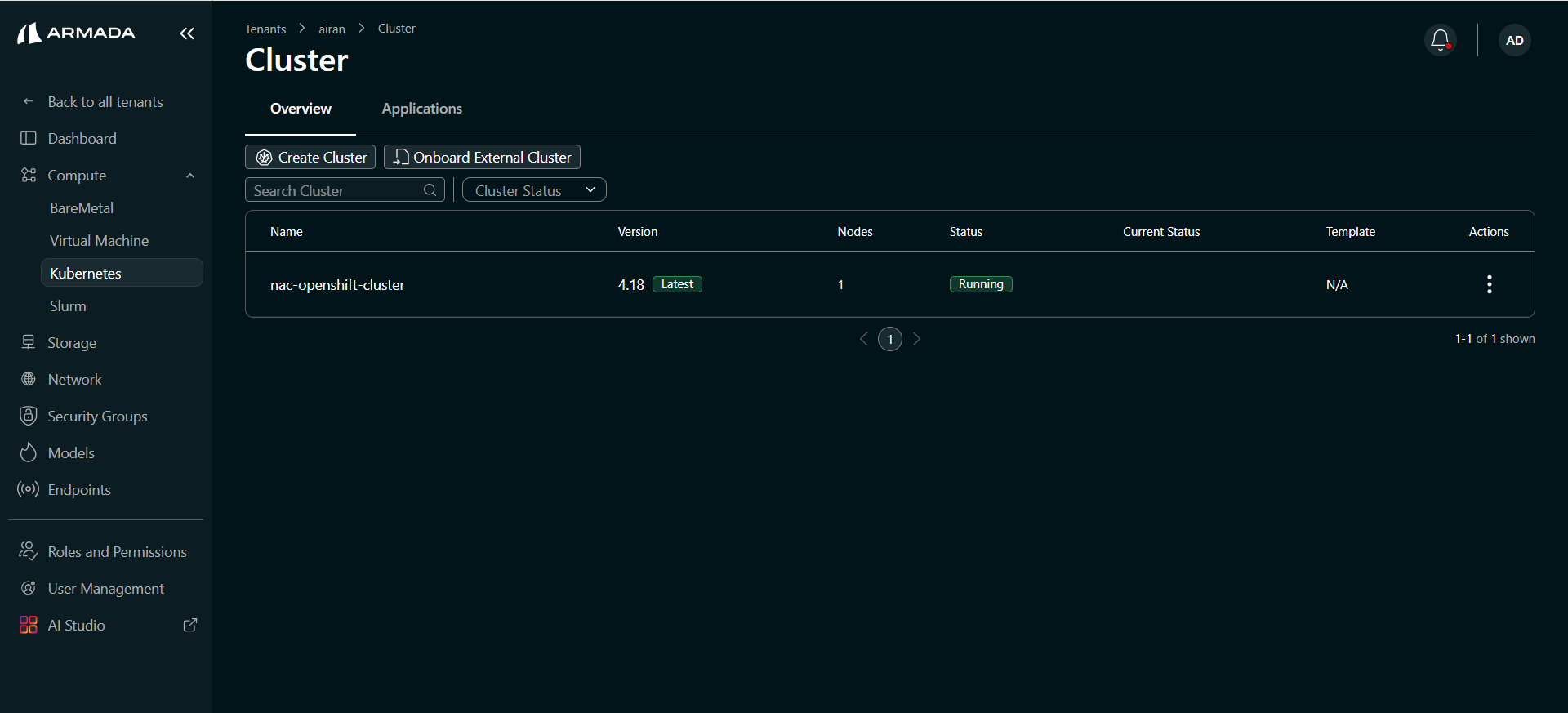Viewport: 1568px width, 713px height.
Task: Click the Endpoints broadcast icon
Action: point(29,489)
